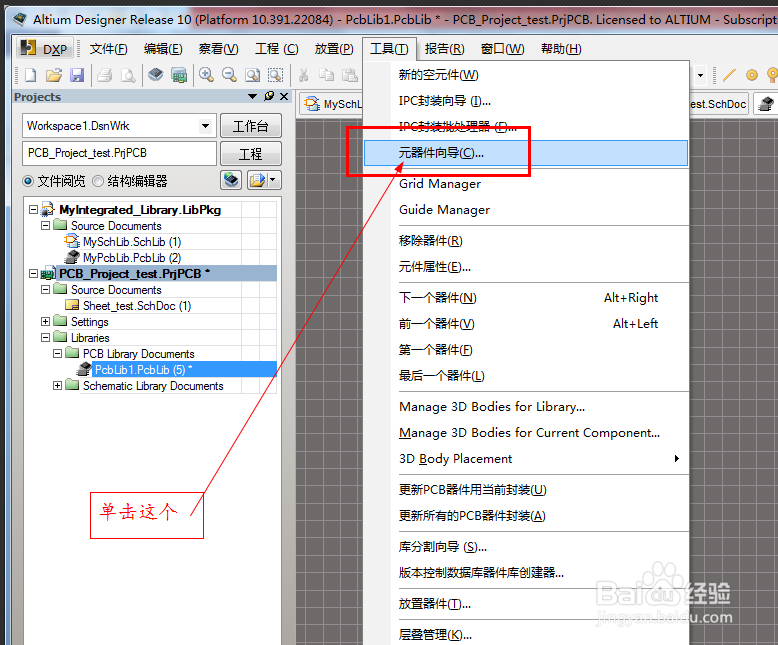
Task: Click the Cut scissors icon
Action: point(303,75)
